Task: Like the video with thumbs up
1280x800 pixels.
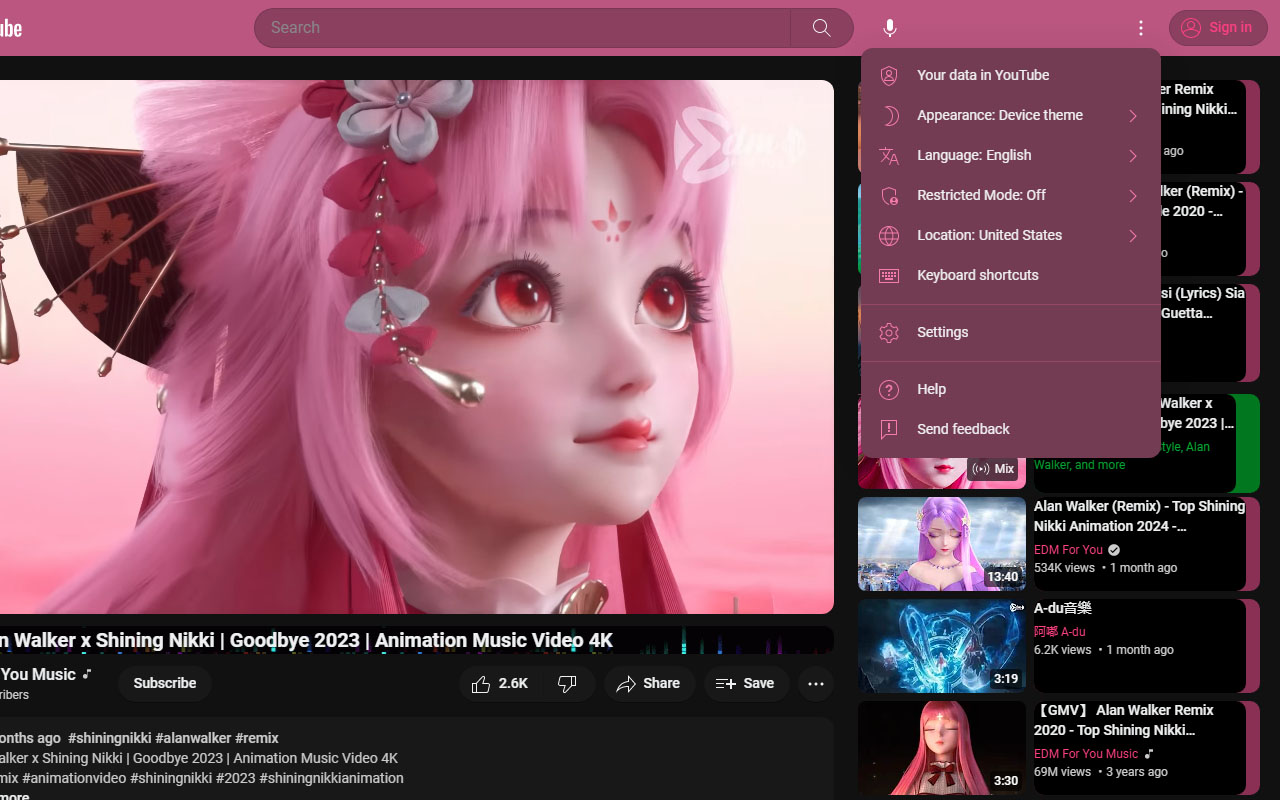Action: tap(500, 684)
